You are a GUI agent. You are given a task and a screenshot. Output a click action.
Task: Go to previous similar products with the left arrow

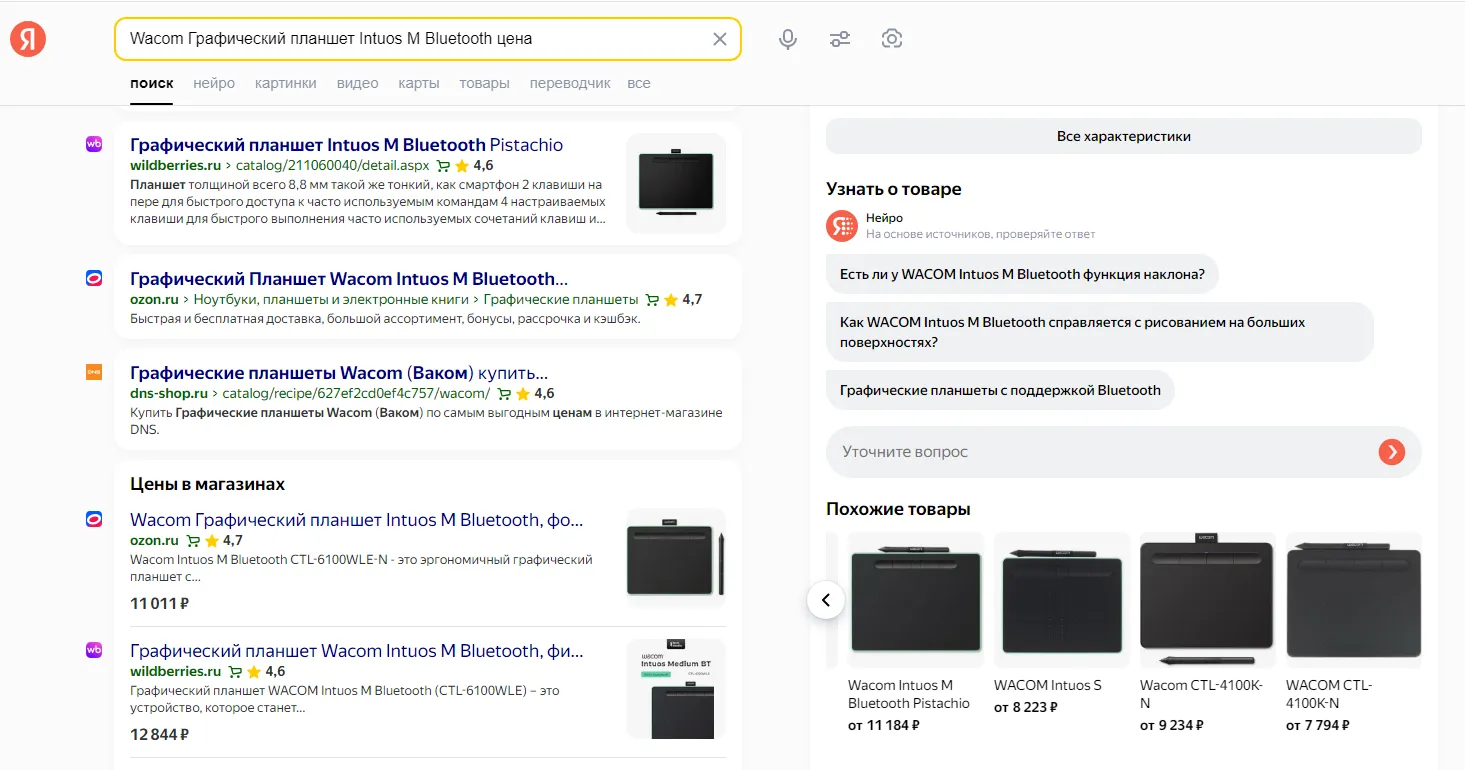click(x=826, y=600)
